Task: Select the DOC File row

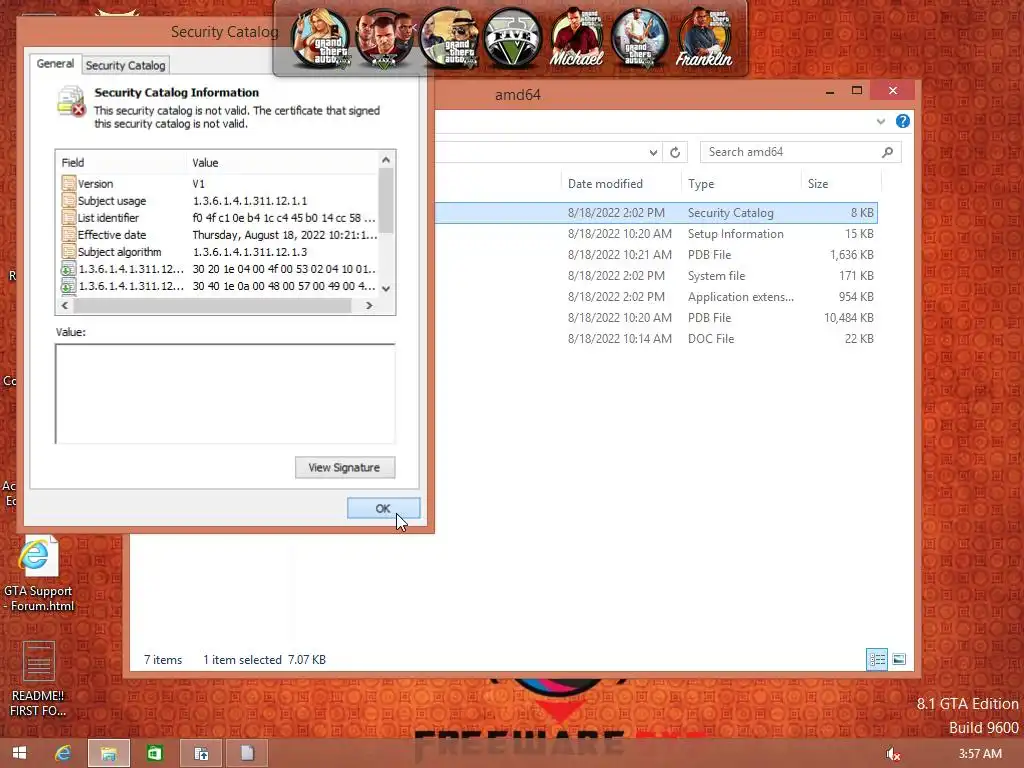Action: pyautogui.click(x=656, y=338)
